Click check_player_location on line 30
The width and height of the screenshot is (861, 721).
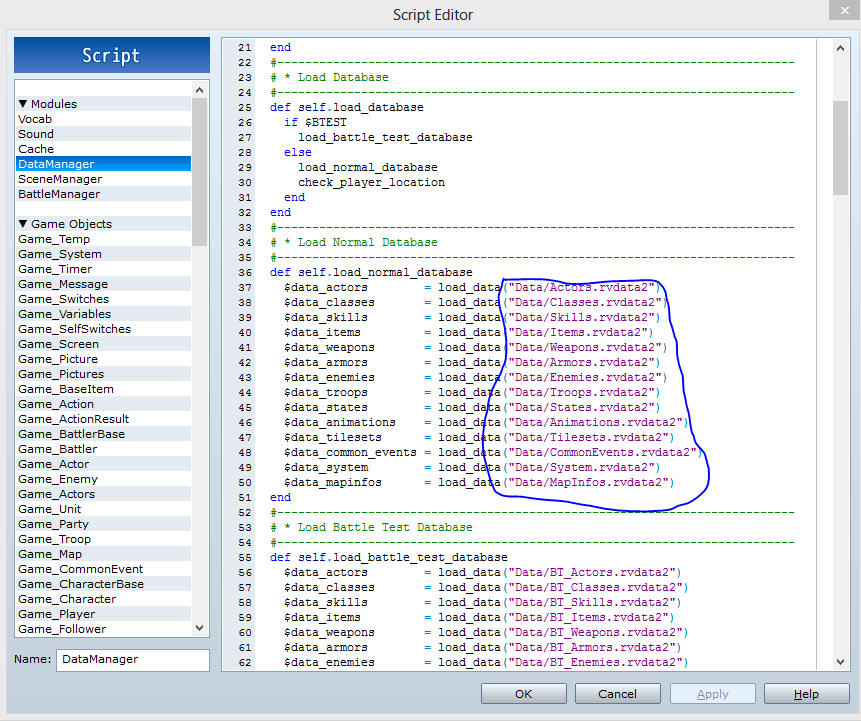(x=371, y=182)
